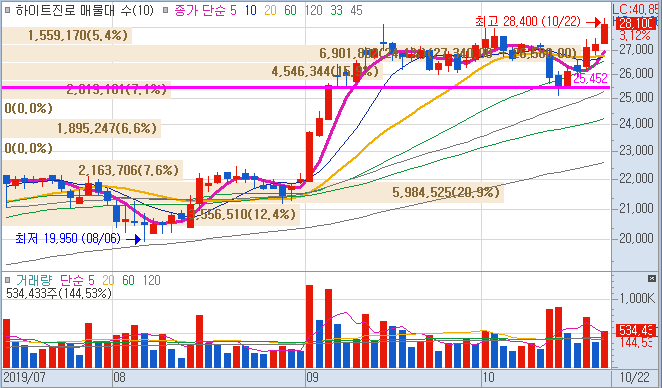The image size is (662, 388).
Task: Select the pink 5-day price MA label
Action: (x=233, y=11)
